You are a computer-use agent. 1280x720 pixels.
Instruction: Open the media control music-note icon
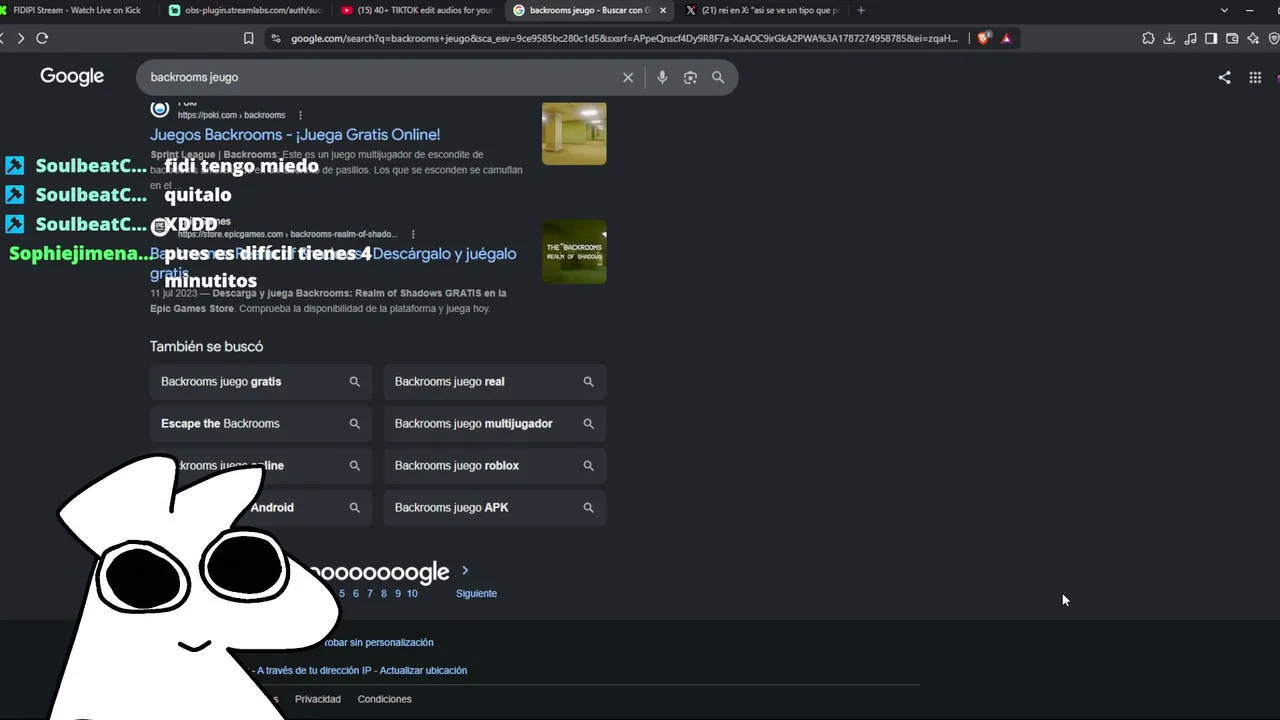click(x=1190, y=38)
